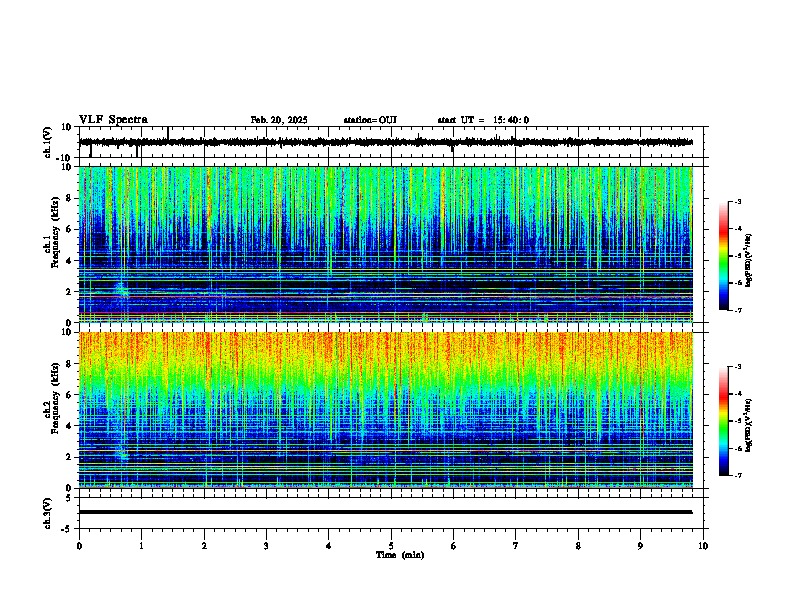
Task: Click the time axis tick label '9'
Action: [x=640, y=546]
